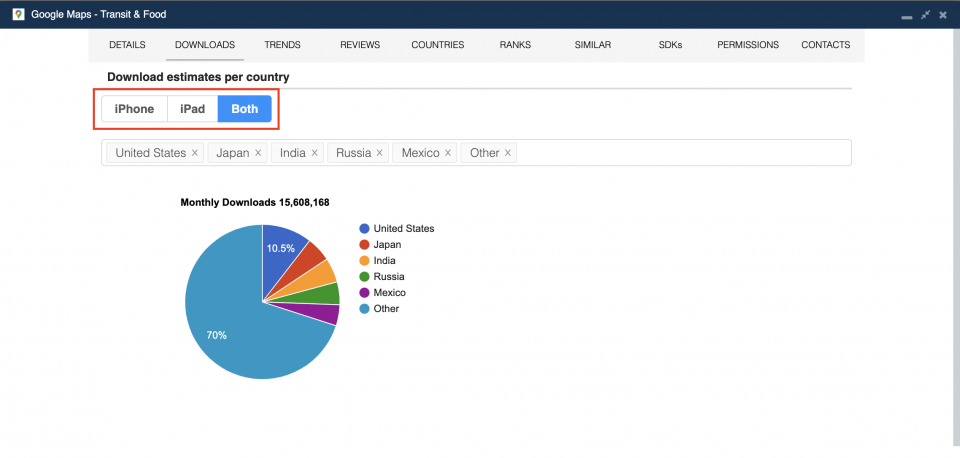The image size is (960, 458).
Task: Remove United States tag with its x
Action: click(x=195, y=153)
